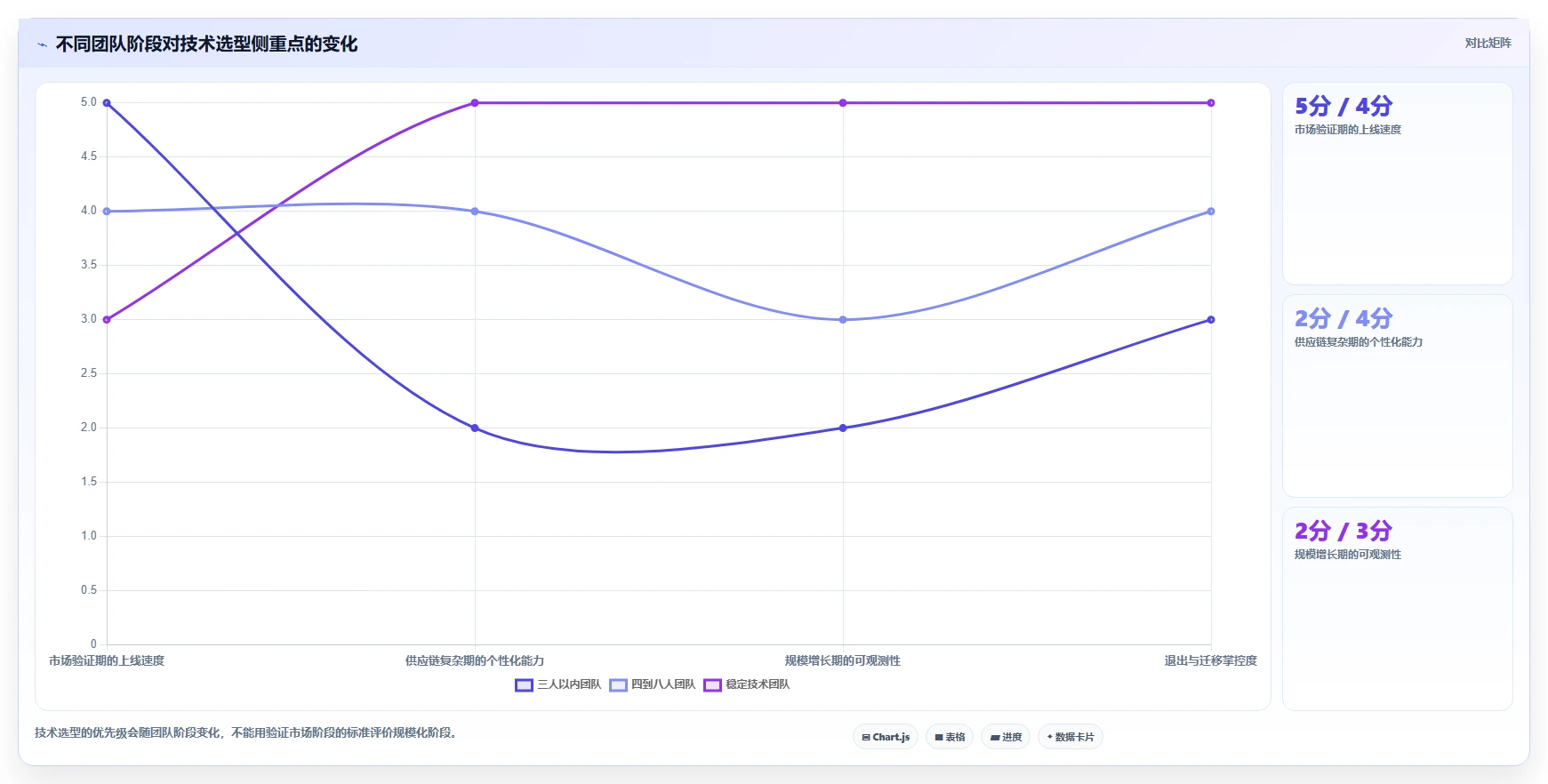Select 三人以内团队 point at 退出与迁移 value 3
Viewport: 1548px width, 784px height.
click(x=1211, y=320)
